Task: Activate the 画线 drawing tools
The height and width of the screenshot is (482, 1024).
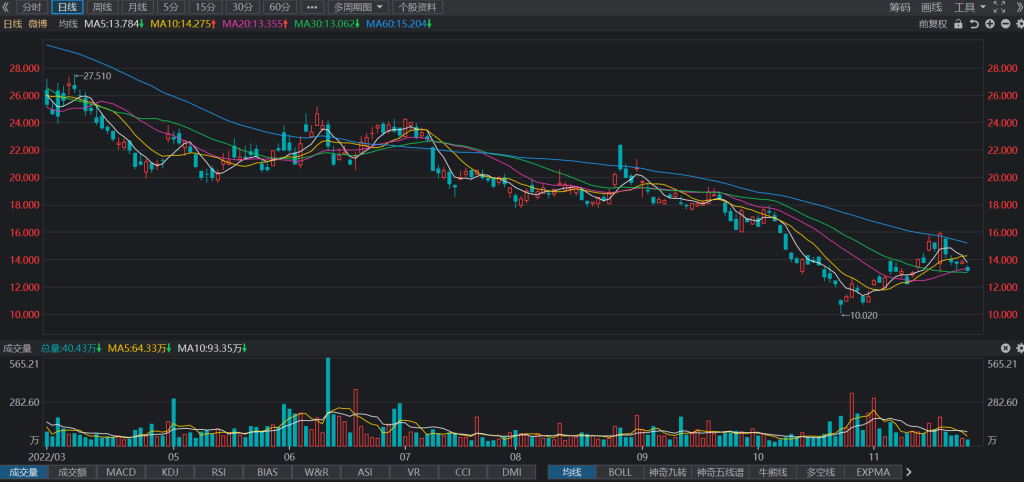Action: click(x=931, y=7)
